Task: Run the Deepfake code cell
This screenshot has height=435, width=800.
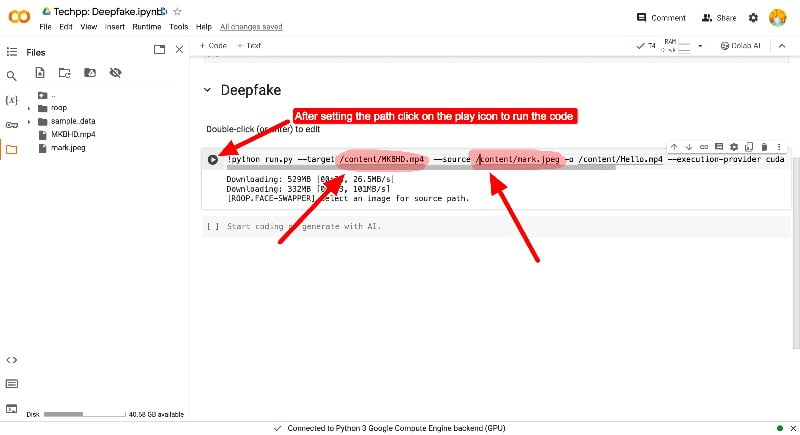Action: [213, 160]
